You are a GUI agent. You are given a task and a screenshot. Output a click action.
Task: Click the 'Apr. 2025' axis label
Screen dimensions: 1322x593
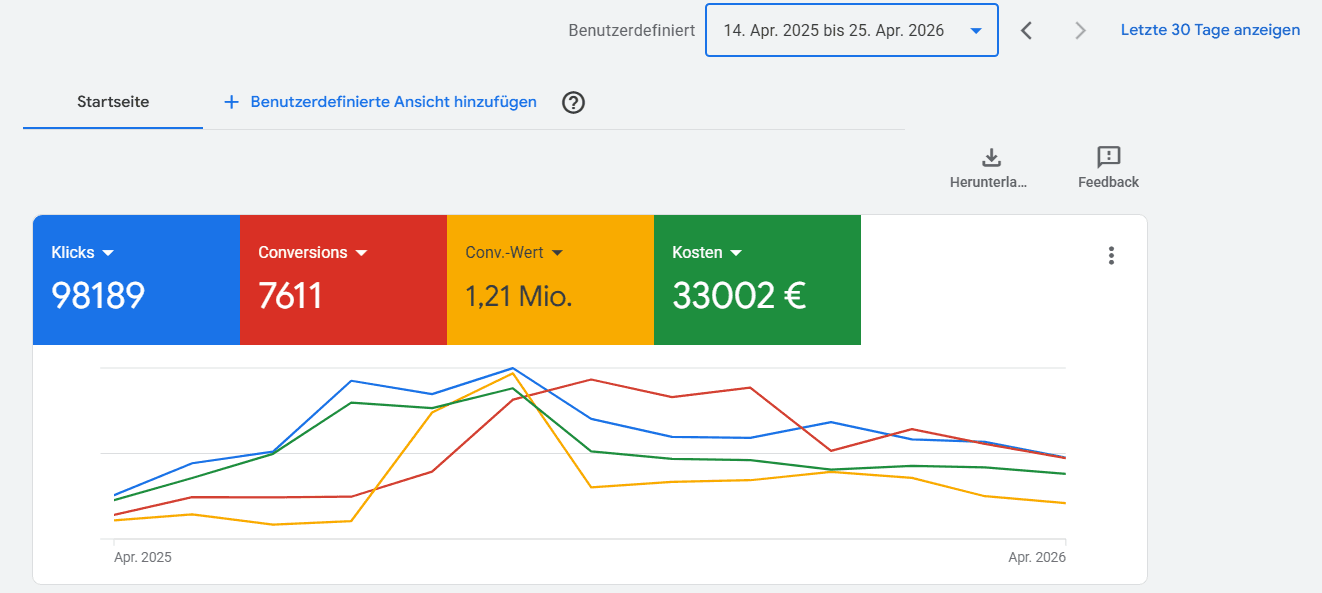[x=143, y=557]
